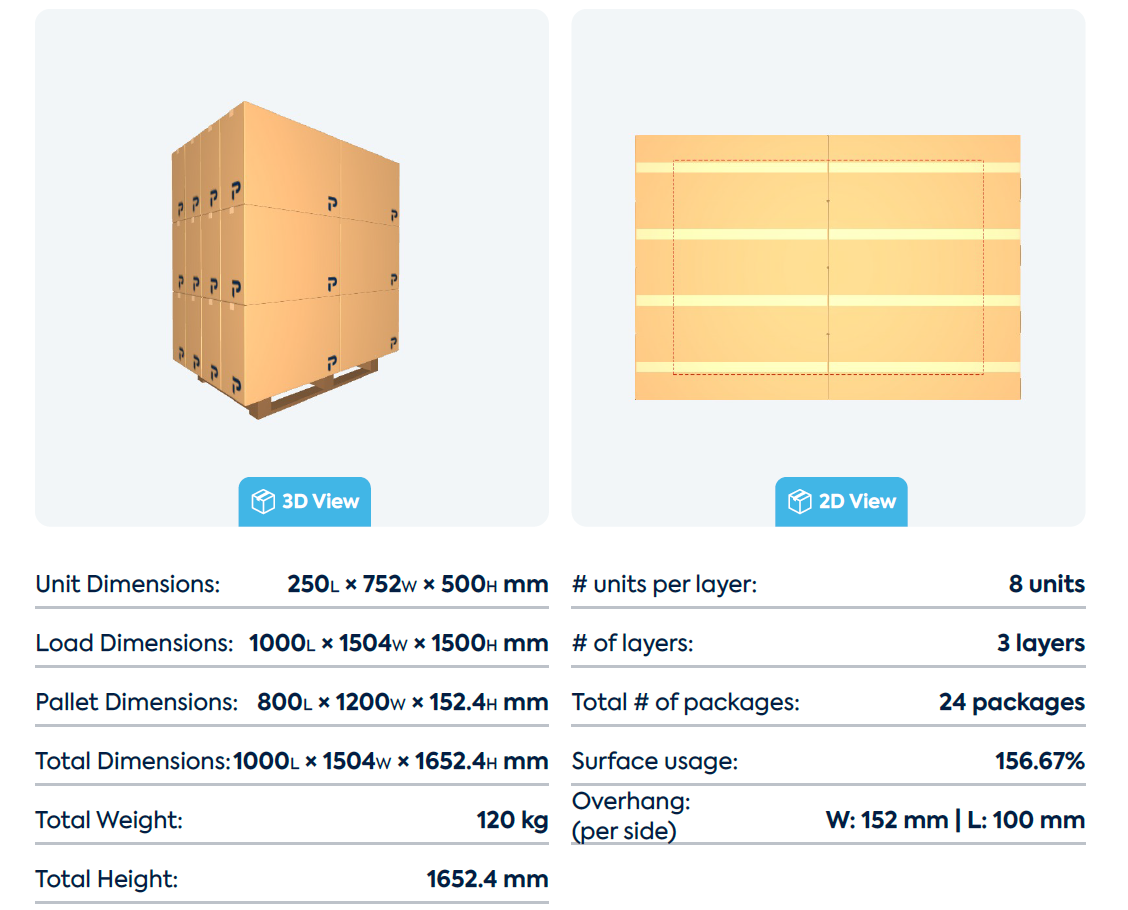Select the Load Dimensions row

[292, 643]
